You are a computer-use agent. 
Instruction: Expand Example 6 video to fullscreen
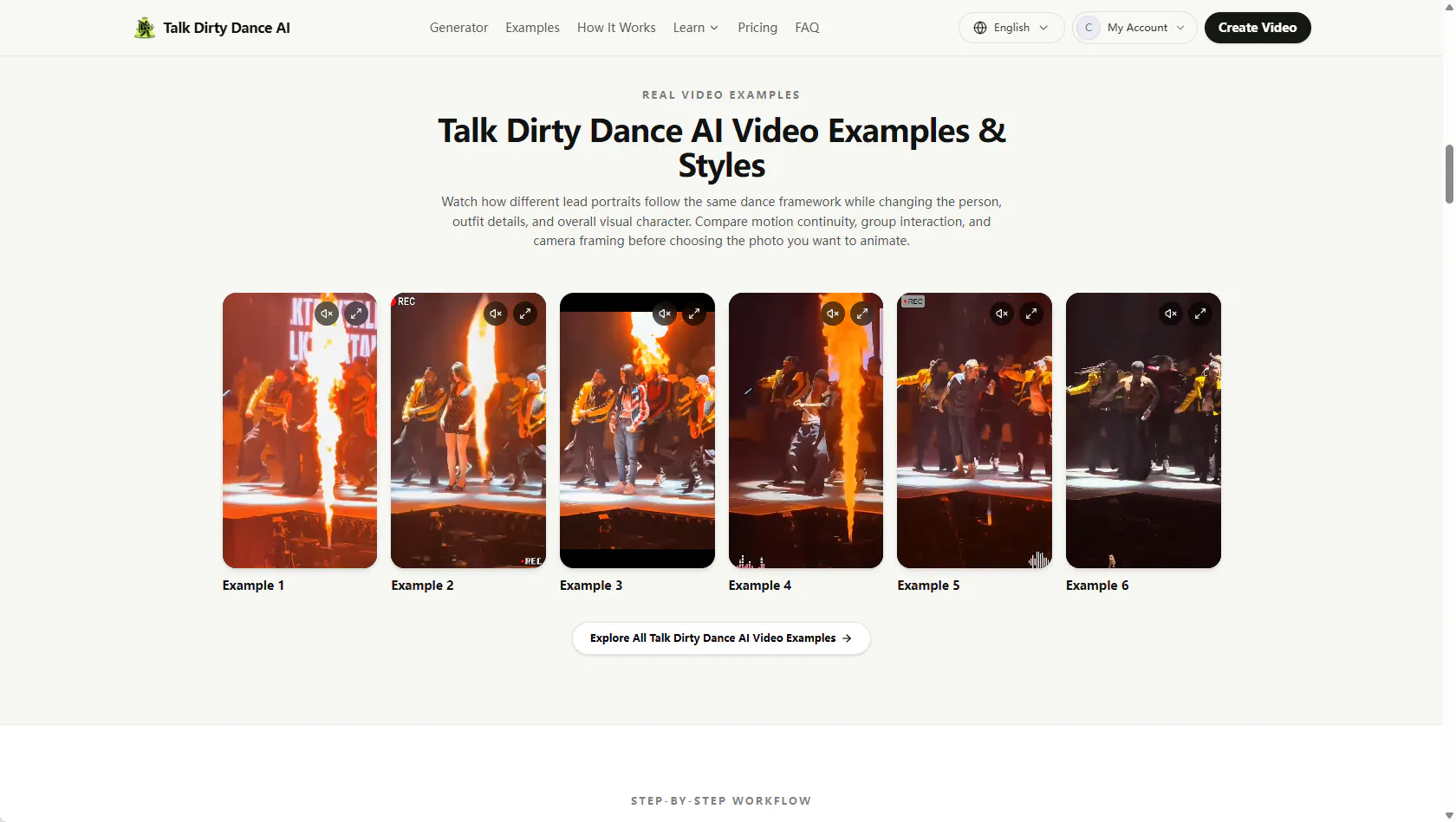[1200, 314]
